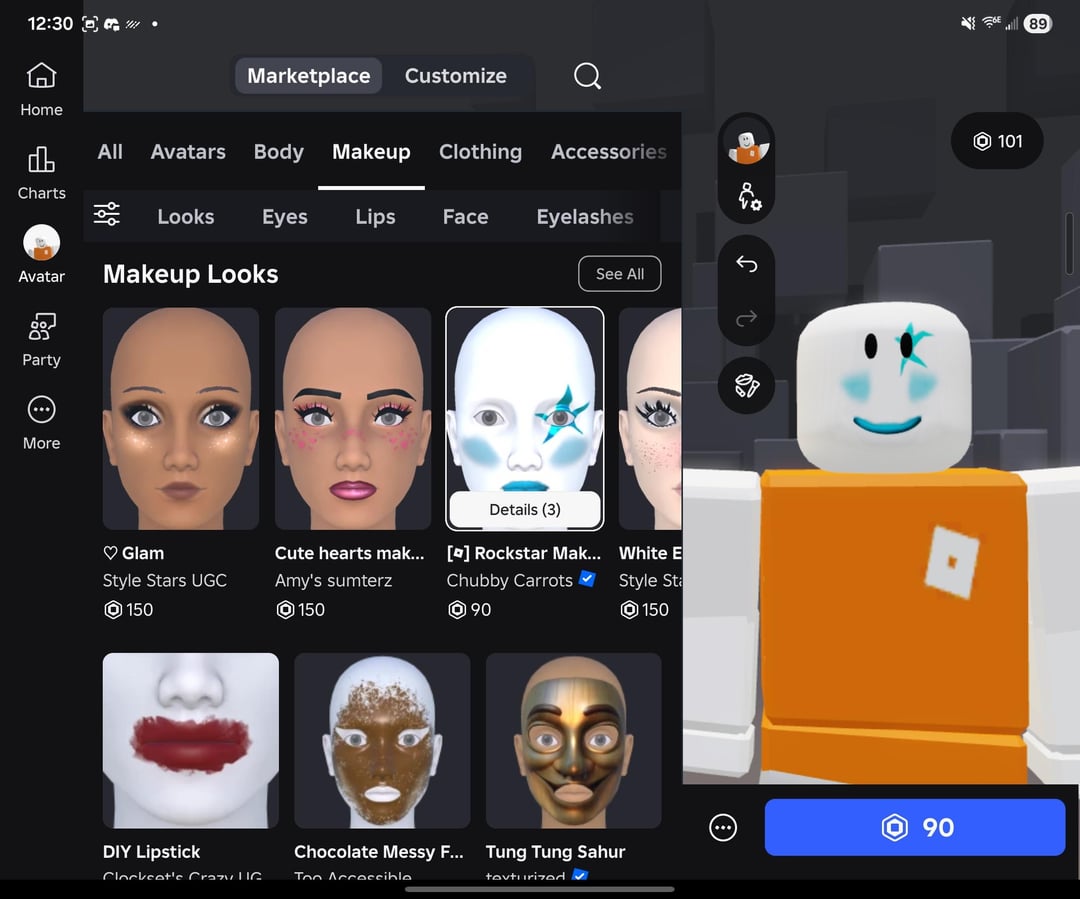
Task: Tap the avatar thumbnail view icon
Action: [x=746, y=144]
